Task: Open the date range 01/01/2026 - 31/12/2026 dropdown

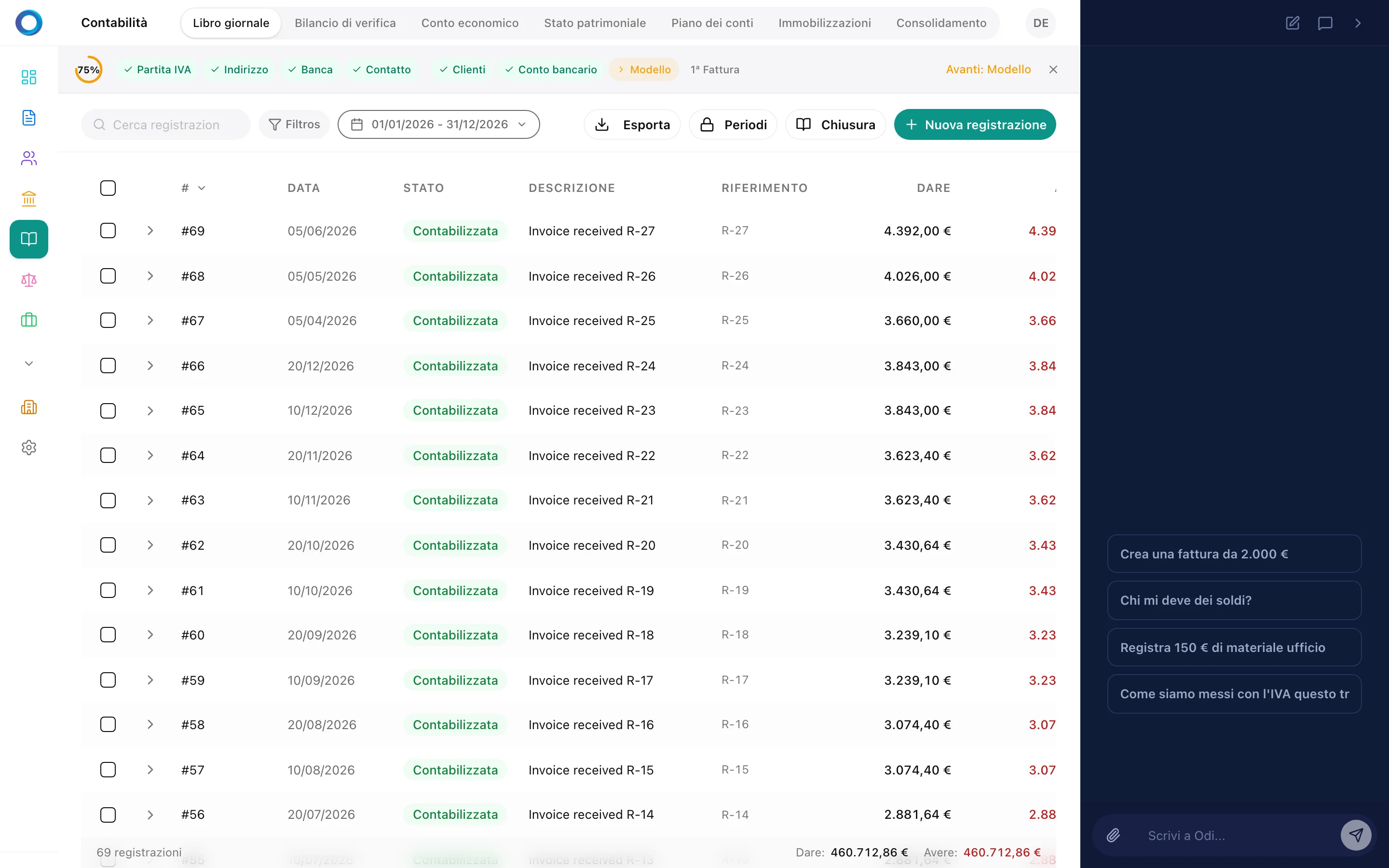Action: [x=438, y=124]
